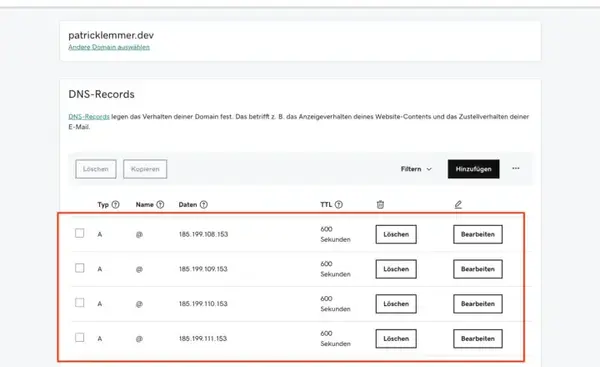The width and height of the screenshot is (600, 367).
Task: Click the DNS-Records section heading
Action: [101, 94]
